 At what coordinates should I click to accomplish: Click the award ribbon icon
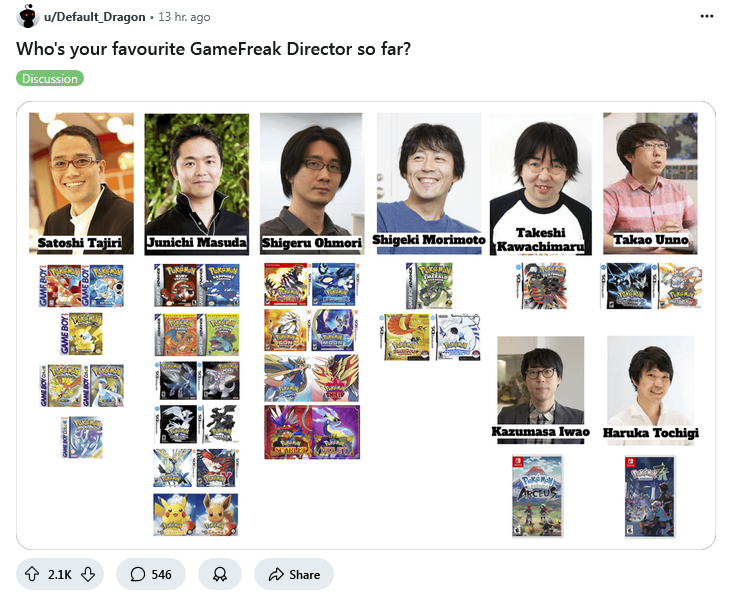tap(220, 574)
